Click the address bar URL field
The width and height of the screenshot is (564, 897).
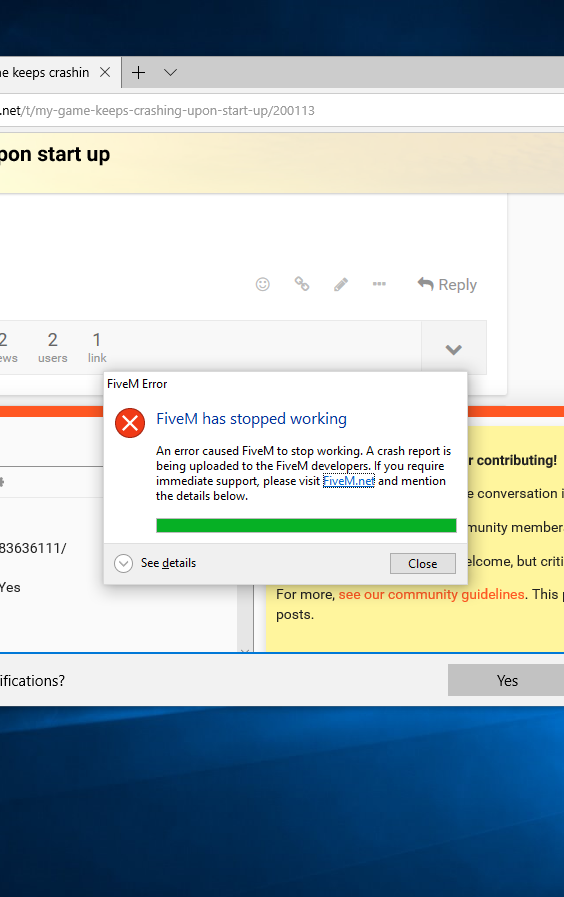pos(282,110)
